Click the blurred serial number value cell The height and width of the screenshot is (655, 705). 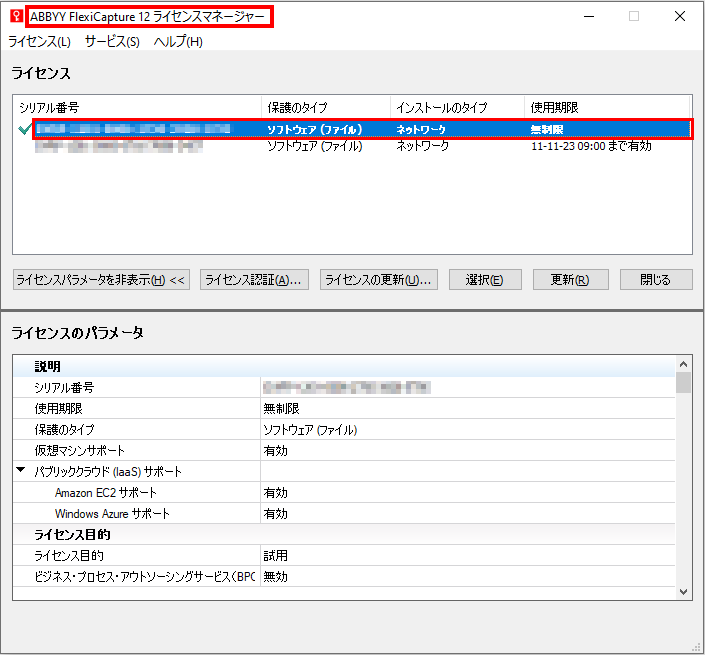tap(347, 388)
